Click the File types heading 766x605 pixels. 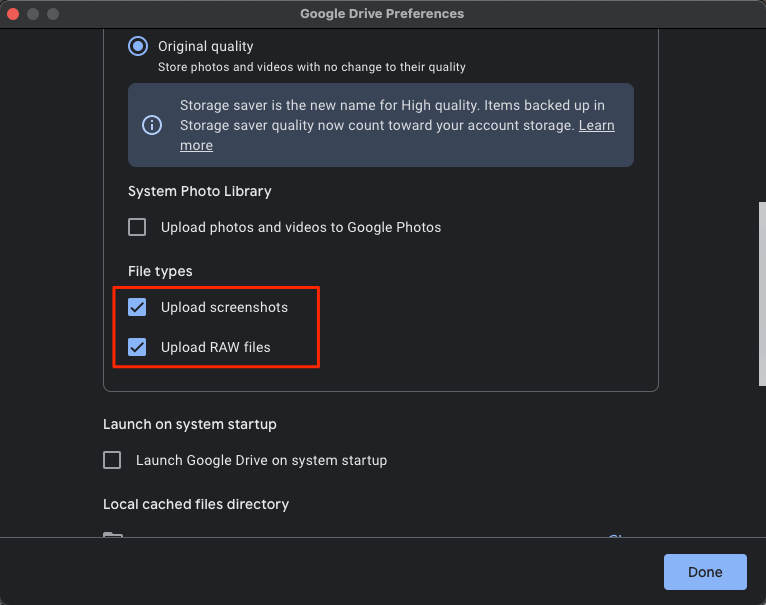tap(160, 271)
